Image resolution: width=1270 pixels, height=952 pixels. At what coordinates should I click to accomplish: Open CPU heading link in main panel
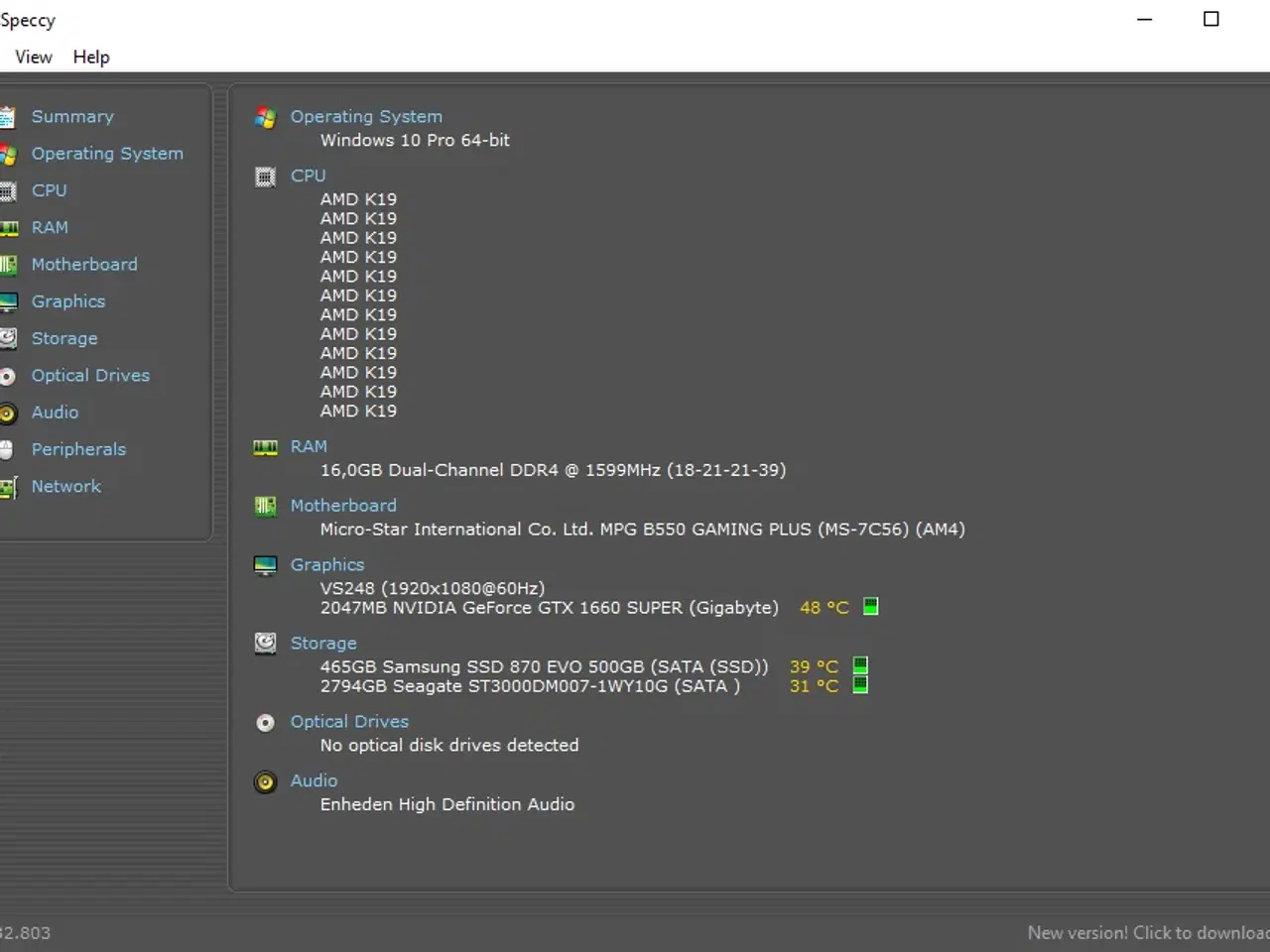(308, 176)
